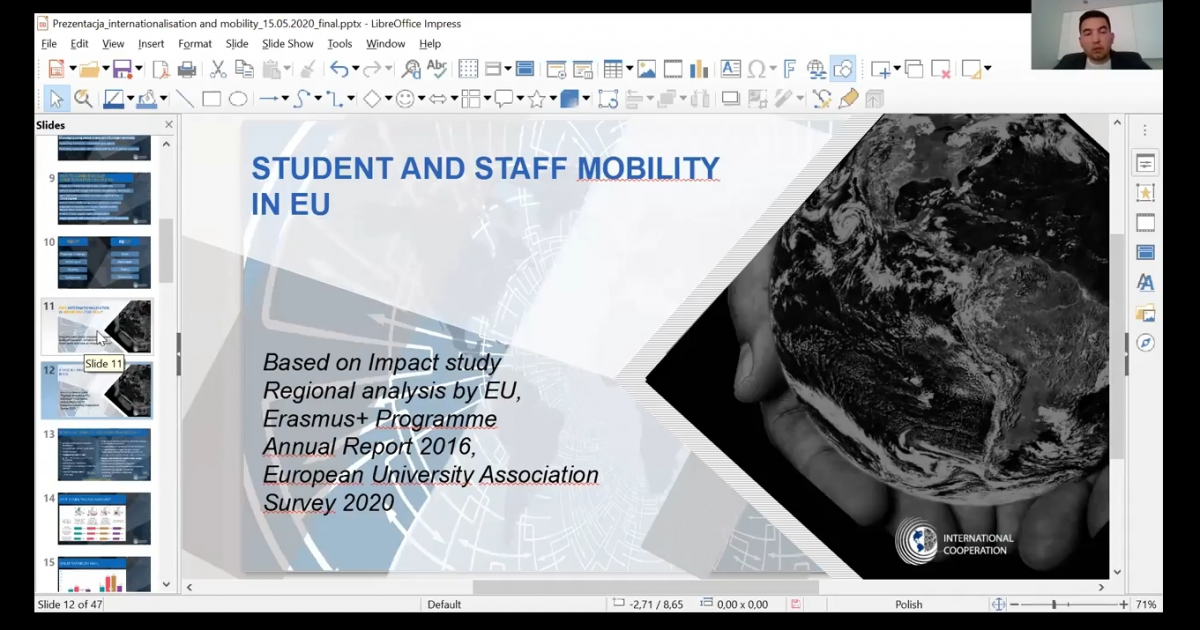Open the Navigator from the sidebar

(1145, 343)
